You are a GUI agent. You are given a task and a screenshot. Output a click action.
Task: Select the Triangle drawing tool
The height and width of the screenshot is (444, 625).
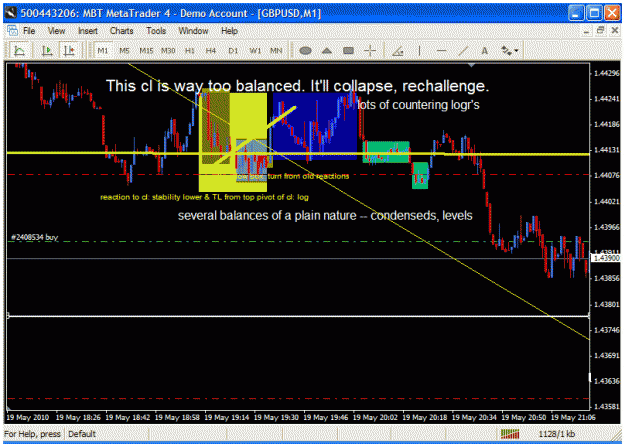[327, 51]
